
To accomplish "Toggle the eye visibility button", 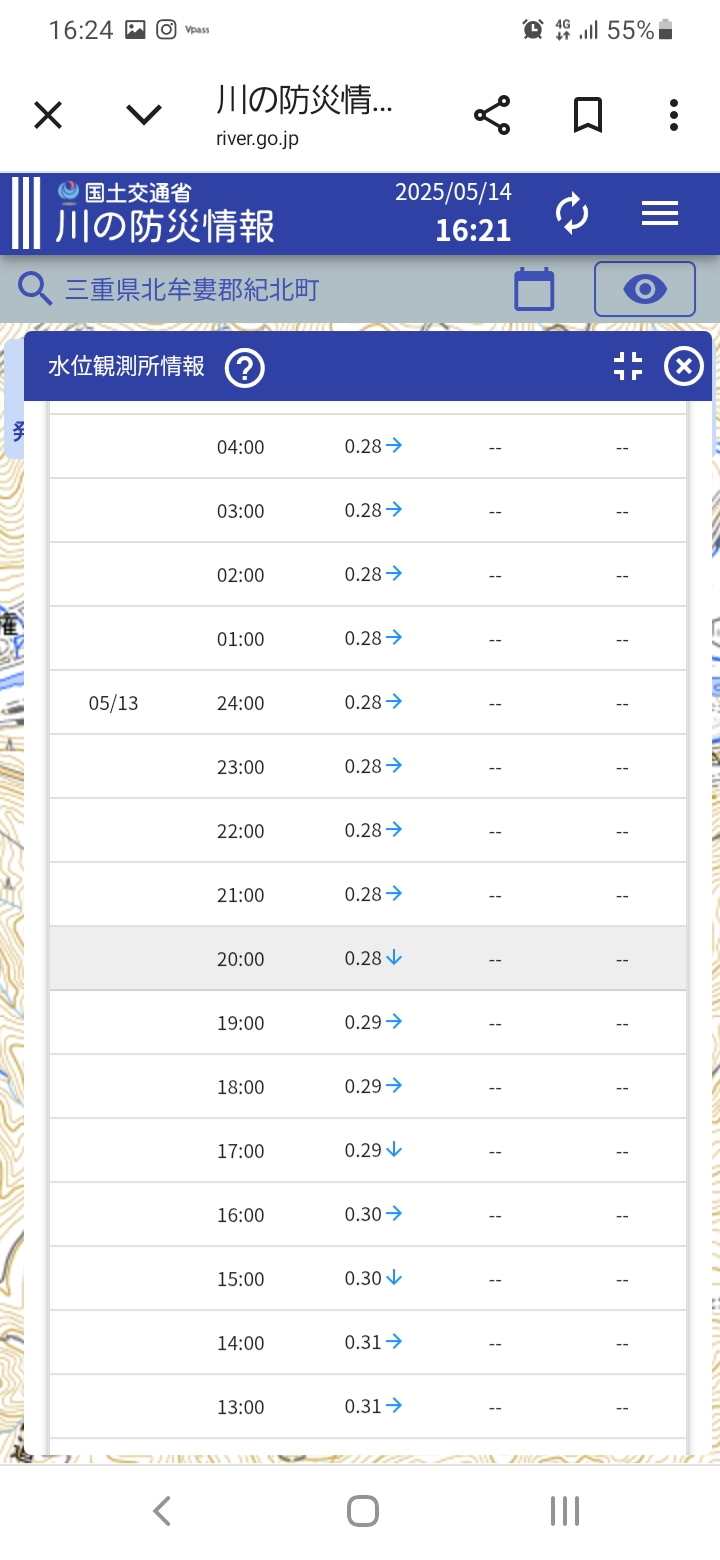I will pyautogui.click(x=645, y=290).
